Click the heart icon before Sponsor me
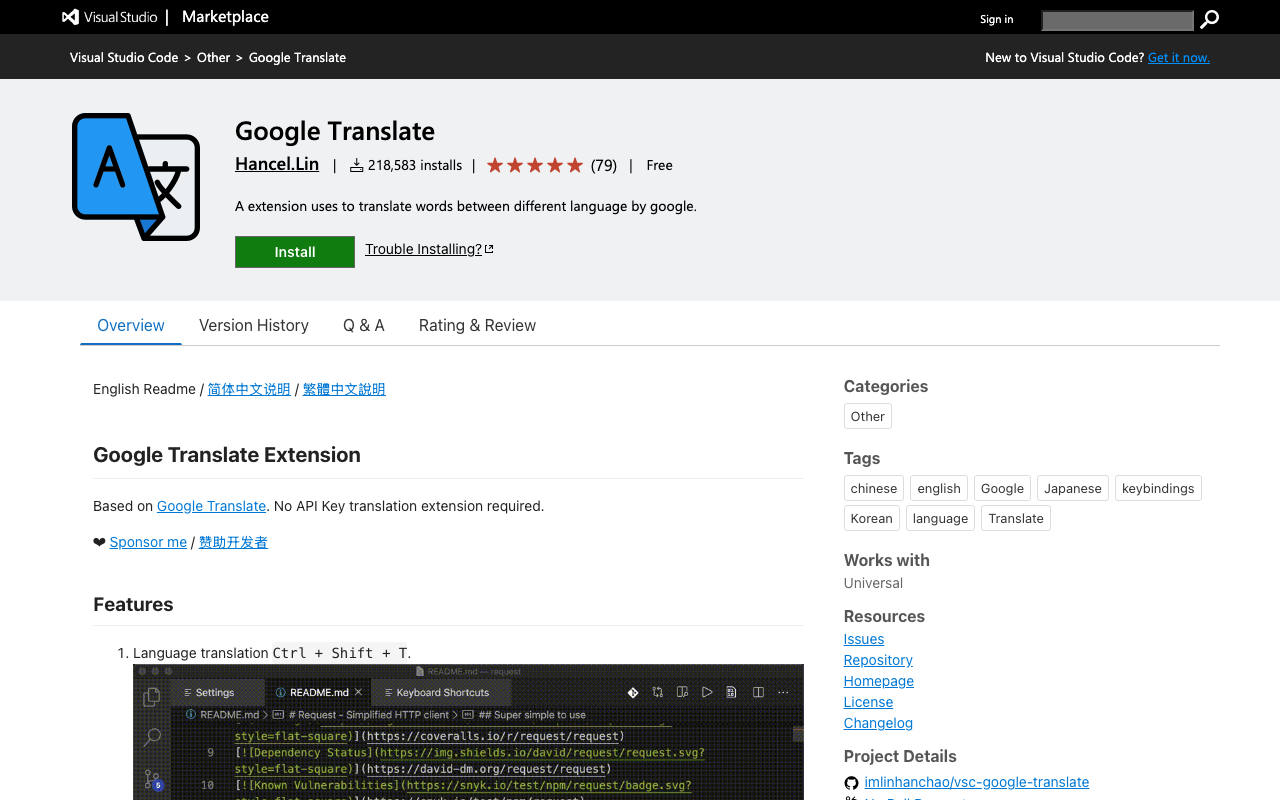The image size is (1280, 800). click(x=99, y=542)
